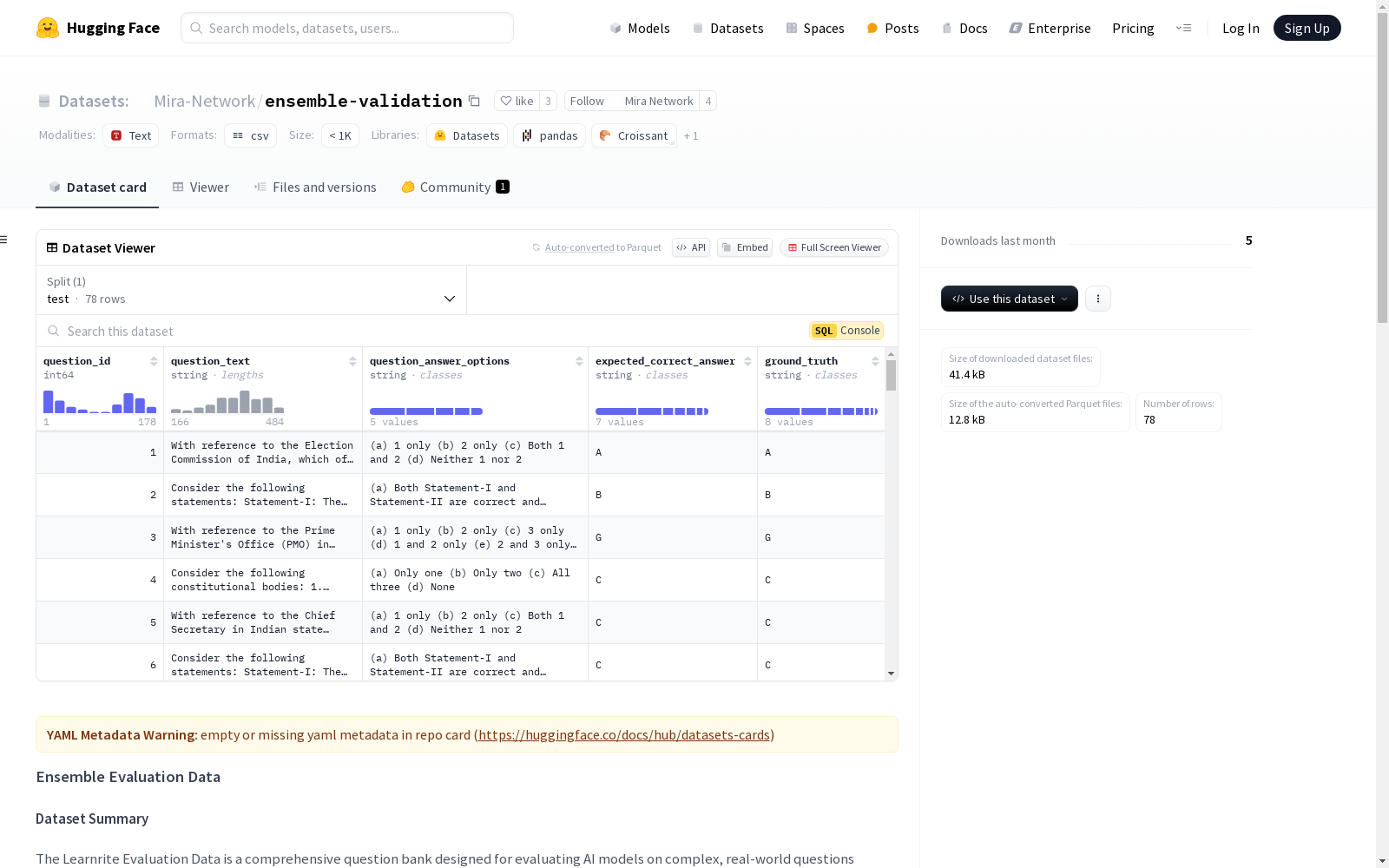This screenshot has height=868, width=1389.
Task: Open the SQL Console
Action: 846,331
